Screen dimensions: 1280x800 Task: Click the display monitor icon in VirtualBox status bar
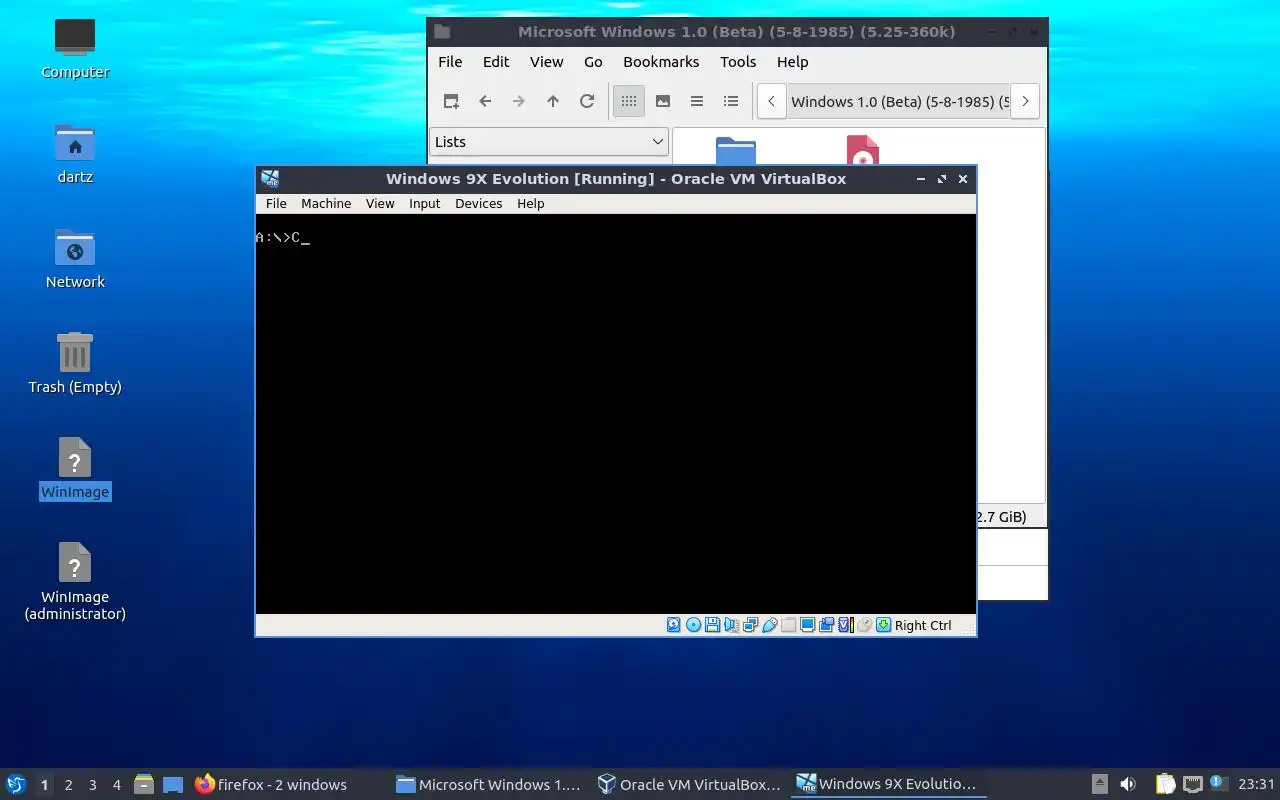tap(807, 625)
